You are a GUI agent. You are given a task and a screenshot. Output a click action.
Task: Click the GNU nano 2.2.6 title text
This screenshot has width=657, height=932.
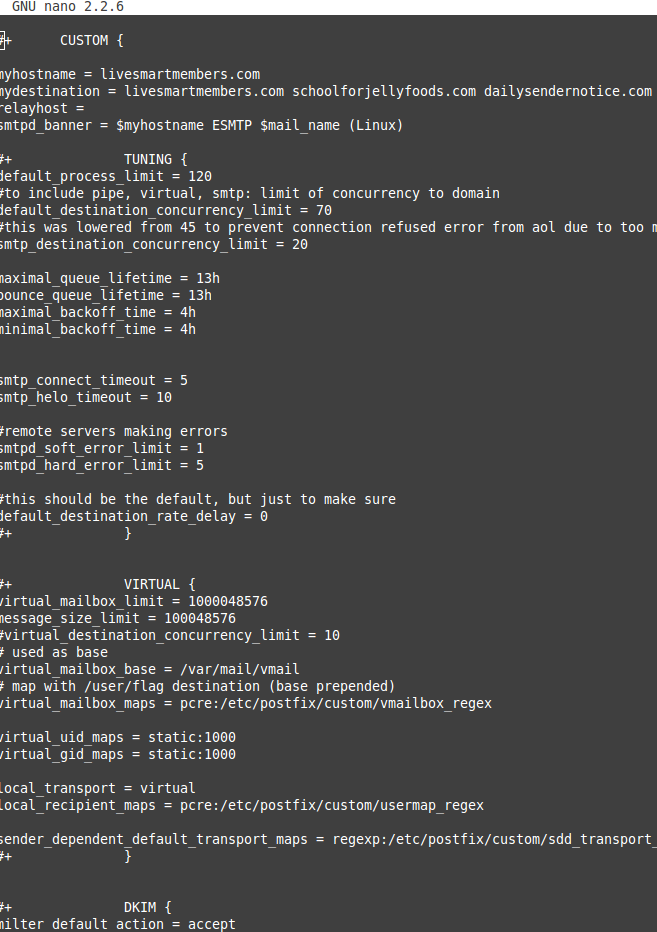click(x=68, y=7)
